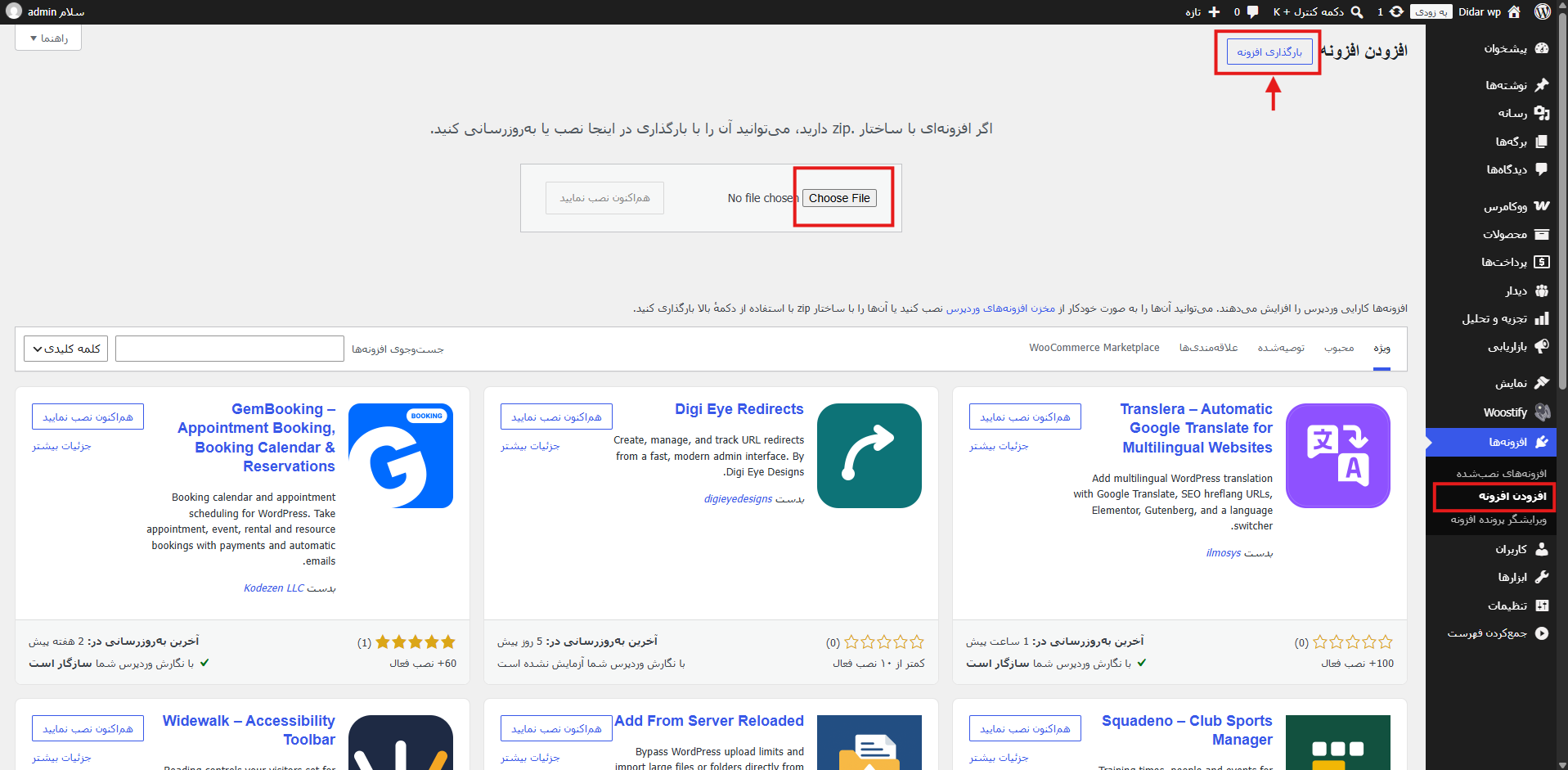1568x770 pixels.
Task: Click the Pages (برگه‌ها) sidebar icon
Action: pyautogui.click(x=1542, y=142)
